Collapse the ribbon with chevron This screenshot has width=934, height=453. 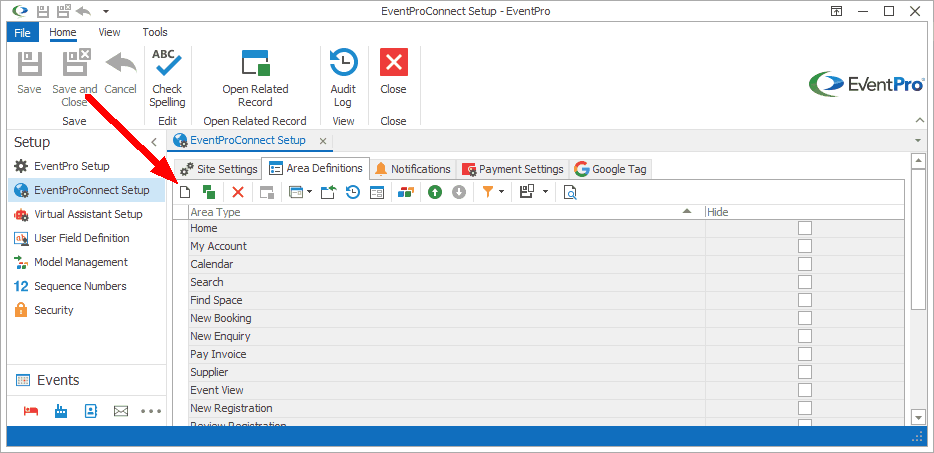click(x=920, y=120)
